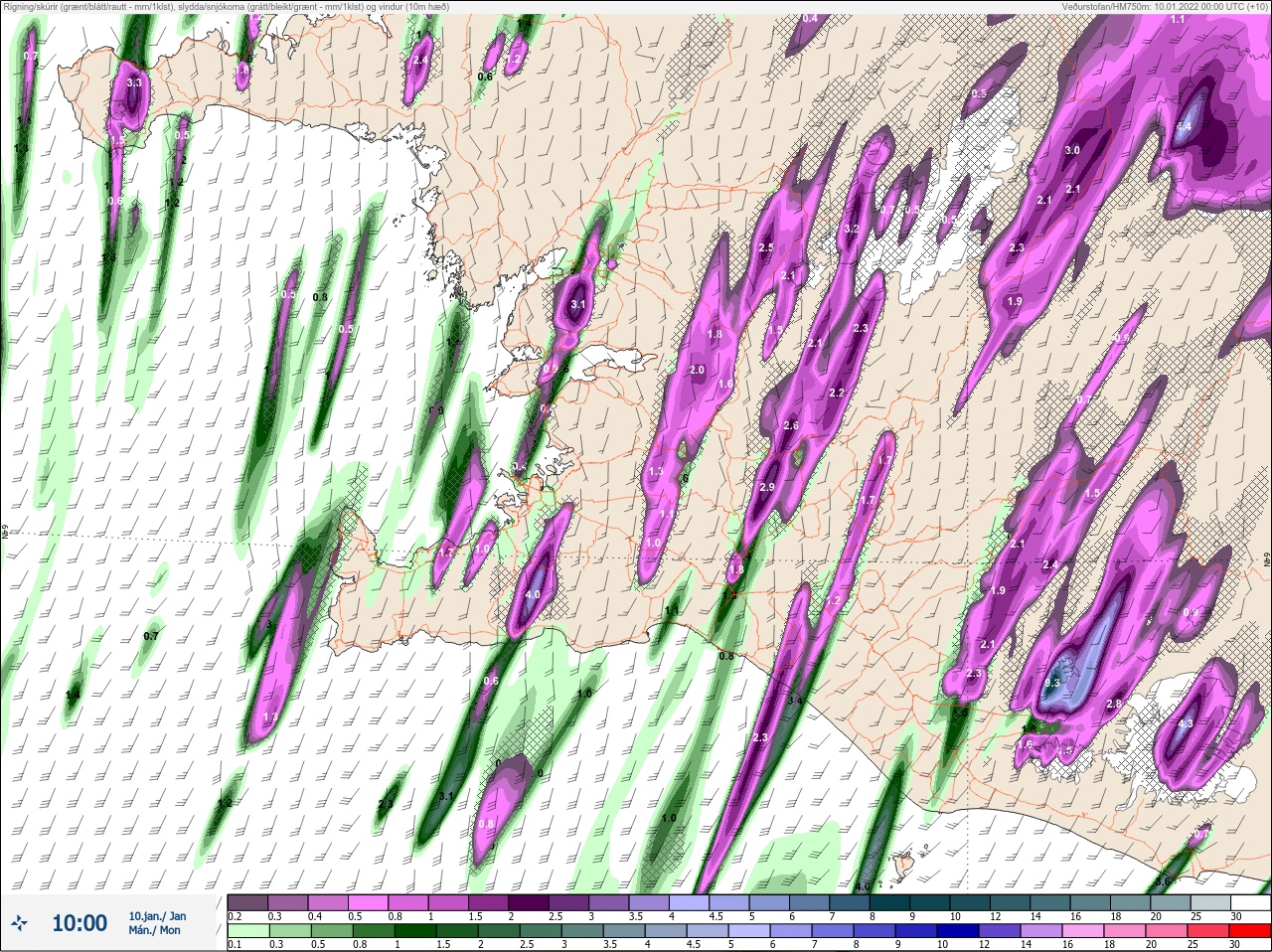
Task: Click the 3.0 precipitation value on the map
Action: (x=1072, y=151)
